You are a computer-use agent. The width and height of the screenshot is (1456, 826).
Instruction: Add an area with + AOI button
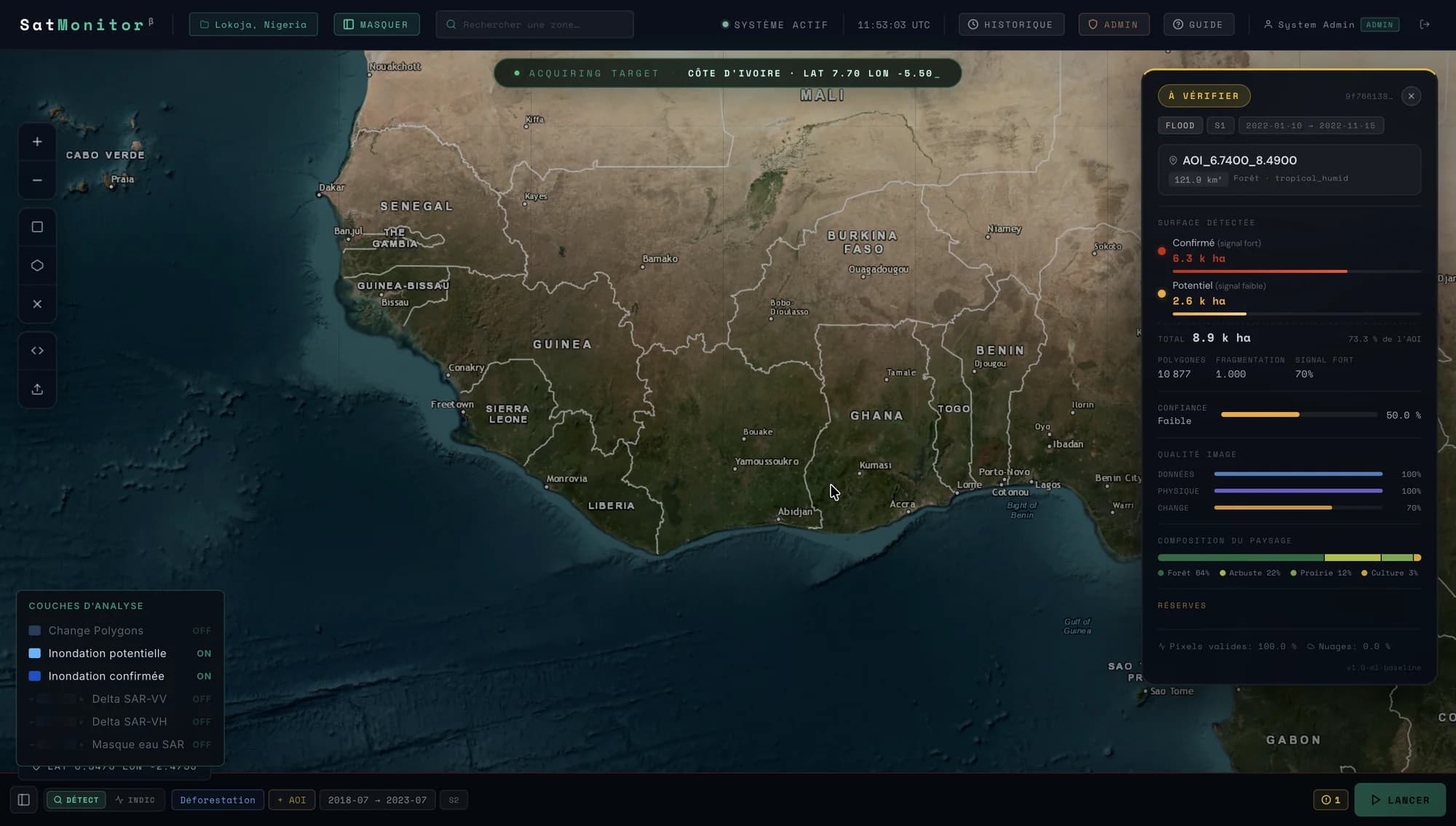(x=292, y=800)
